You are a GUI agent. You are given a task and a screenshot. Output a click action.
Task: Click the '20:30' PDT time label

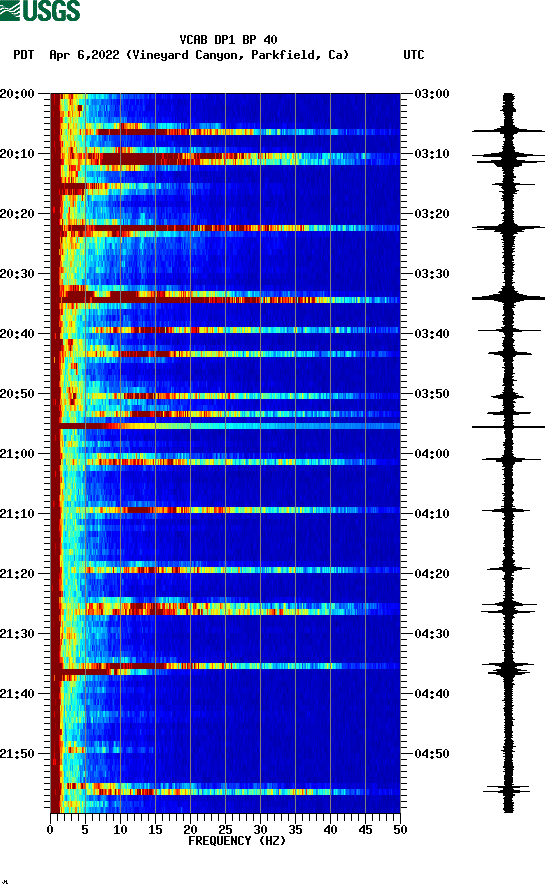pos(17,274)
